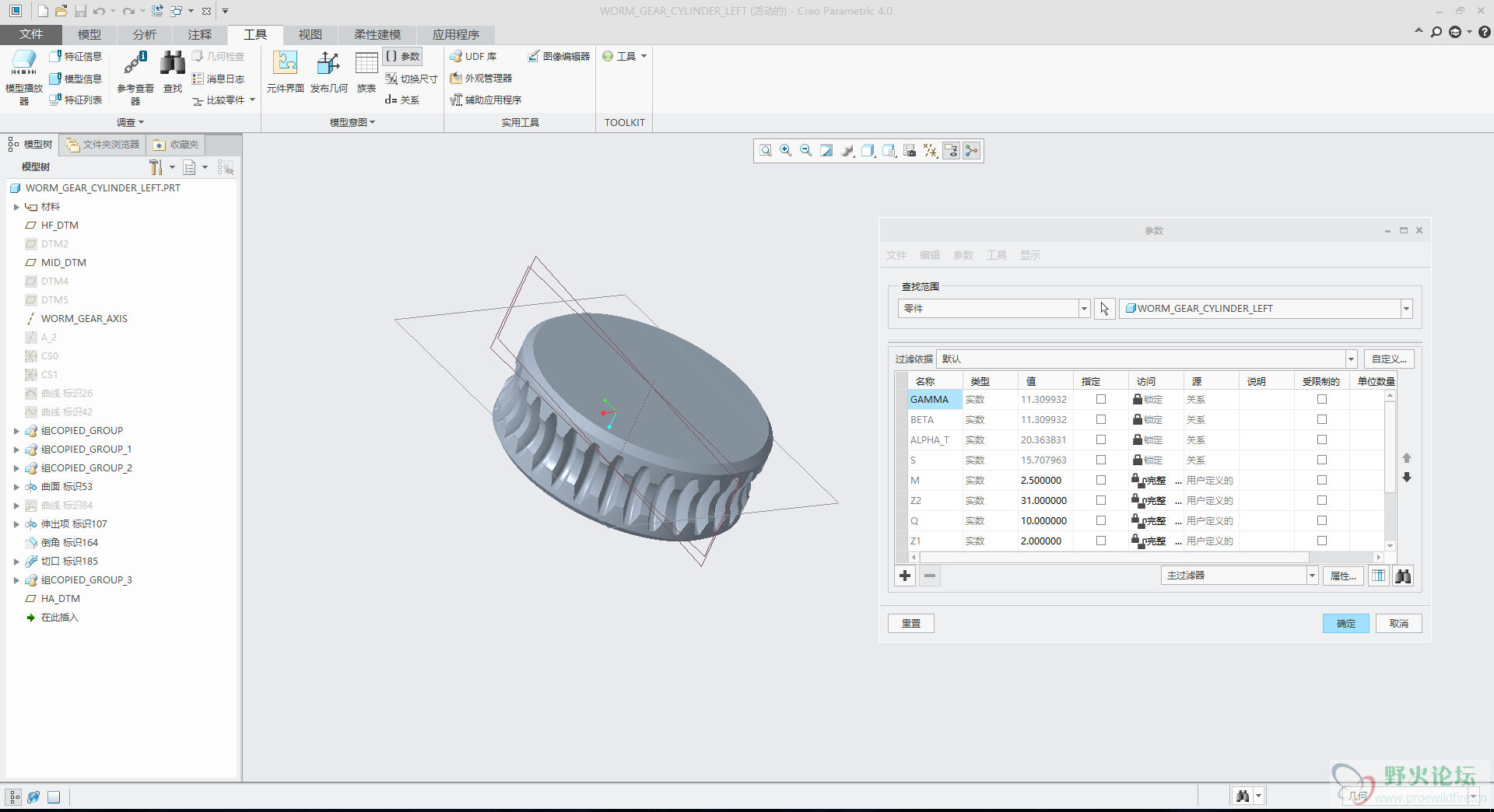Expand the 材料 tree node

(16, 207)
